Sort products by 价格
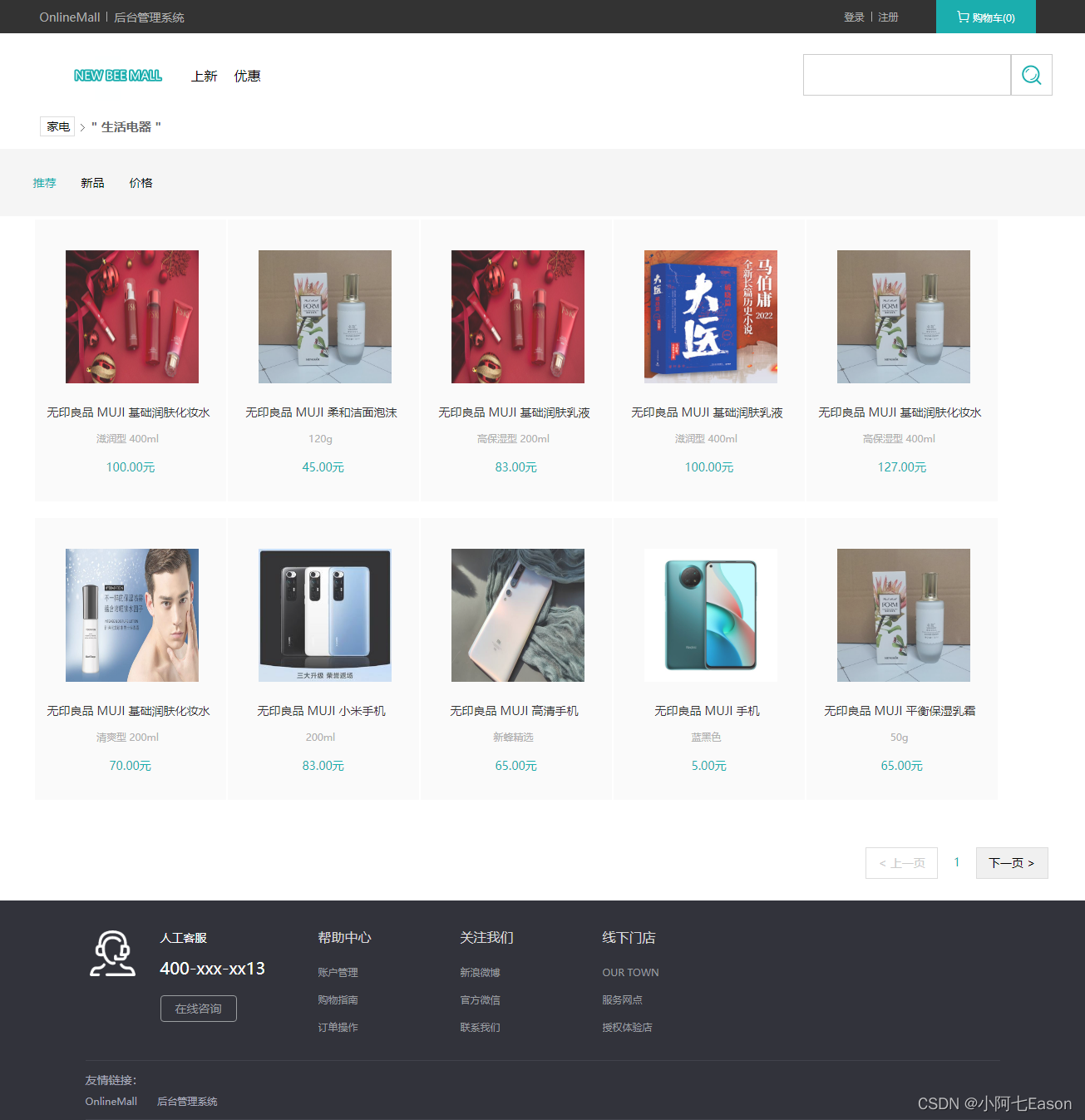The height and width of the screenshot is (1120, 1085). pos(141,183)
